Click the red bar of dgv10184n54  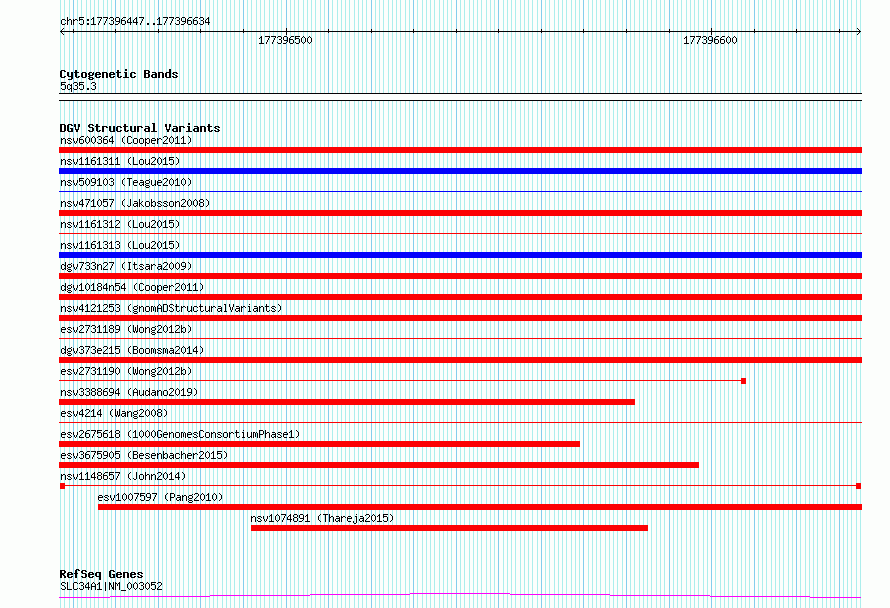pos(460,297)
